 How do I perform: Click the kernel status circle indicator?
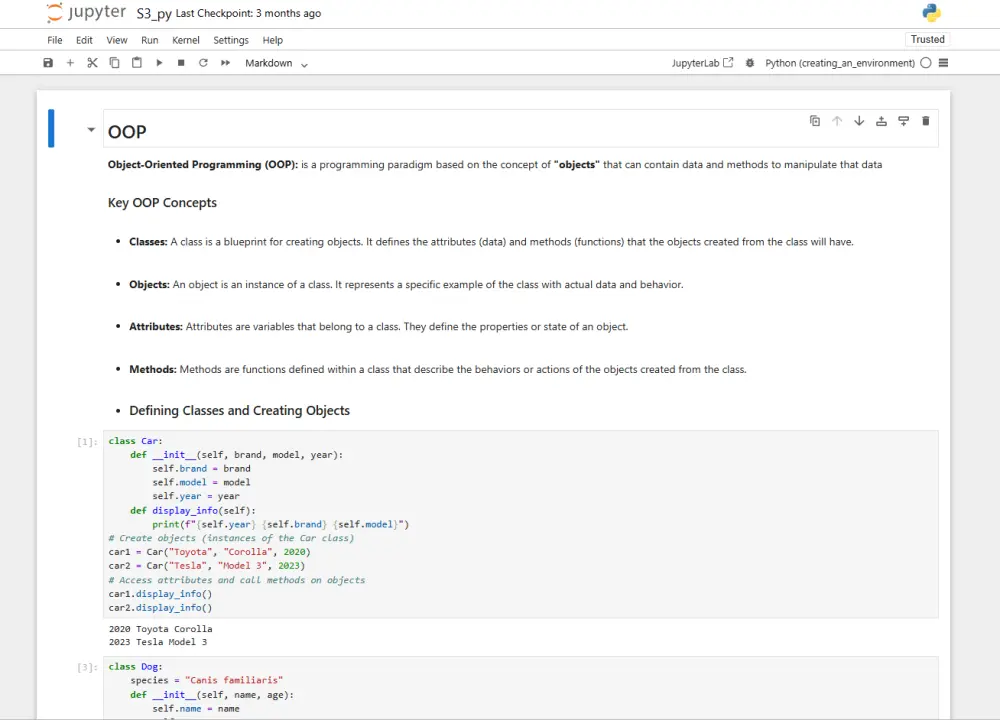click(x=926, y=62)
